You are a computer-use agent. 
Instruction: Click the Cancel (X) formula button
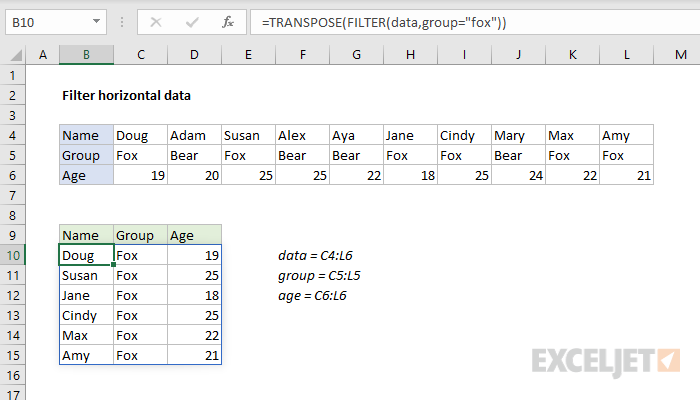(156, 22)
